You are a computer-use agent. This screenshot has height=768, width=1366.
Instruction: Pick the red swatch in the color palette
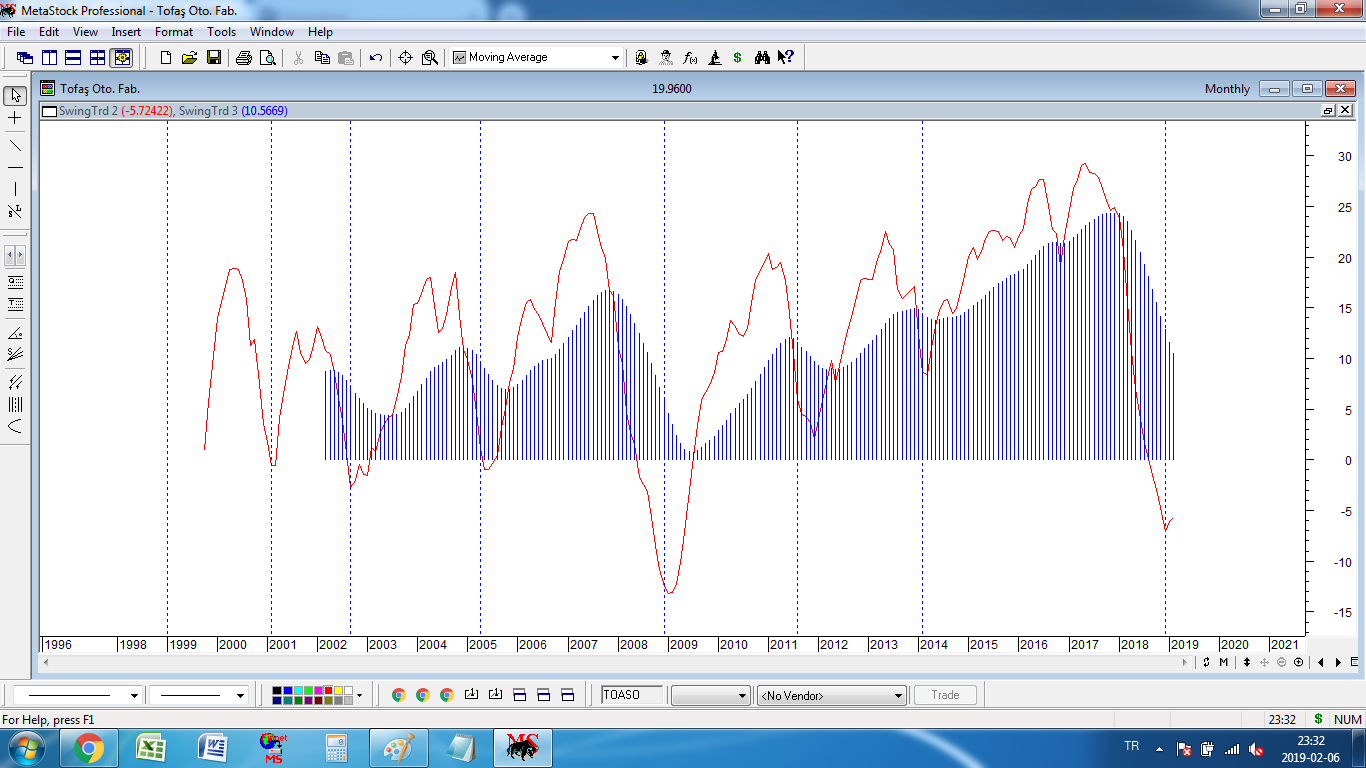point(328,691)
